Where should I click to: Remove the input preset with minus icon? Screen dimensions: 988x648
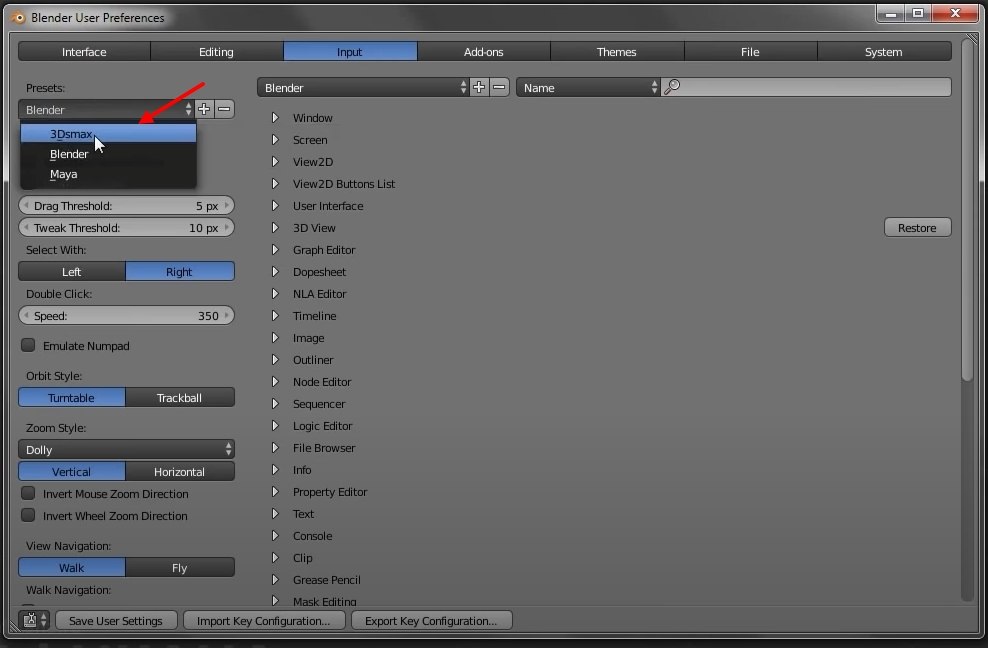[x=224, y=109]
